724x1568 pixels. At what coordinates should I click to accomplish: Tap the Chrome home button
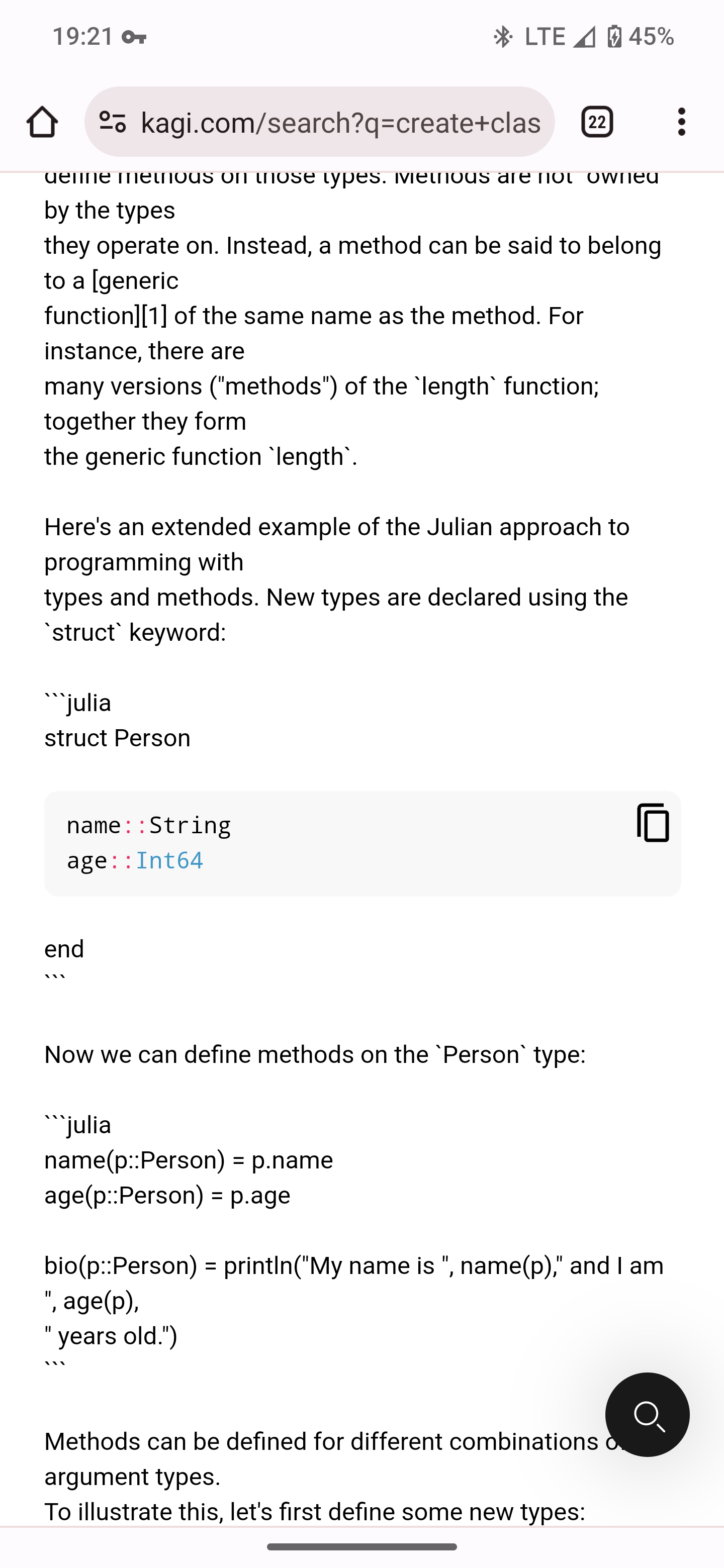(x=42, y=122)
